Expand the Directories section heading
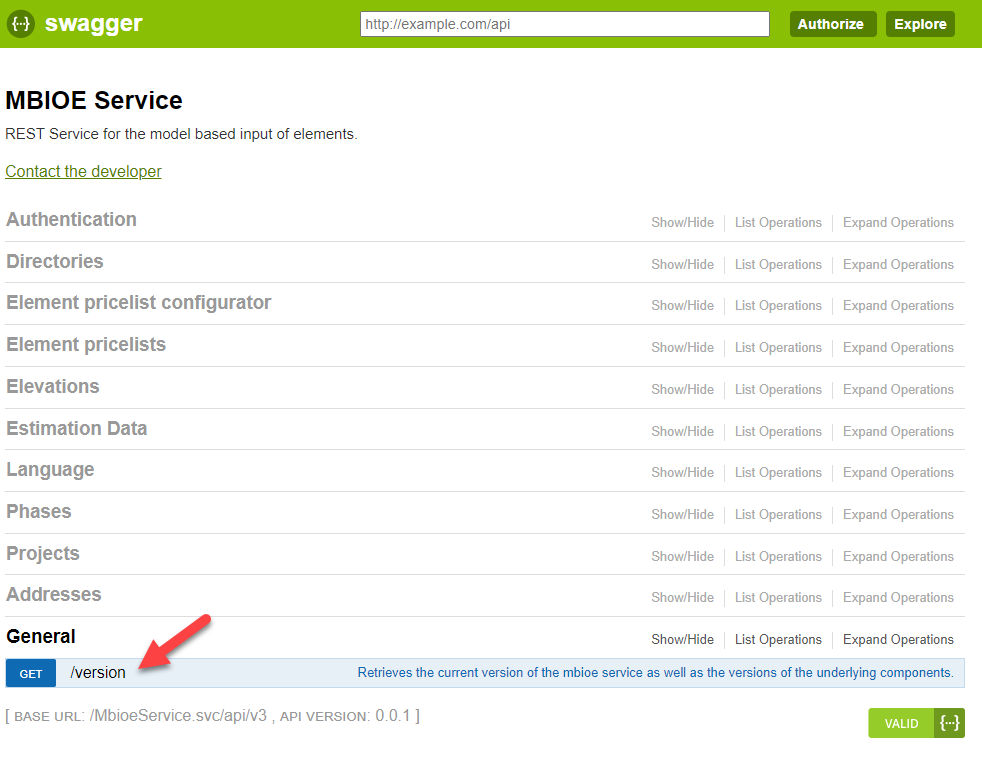The image size is (982, 757). (x=54, y=261)
